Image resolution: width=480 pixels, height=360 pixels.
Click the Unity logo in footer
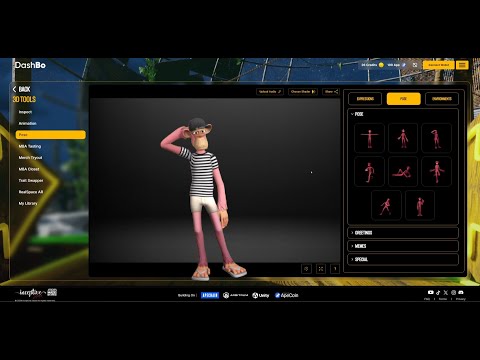coord(261,295)
